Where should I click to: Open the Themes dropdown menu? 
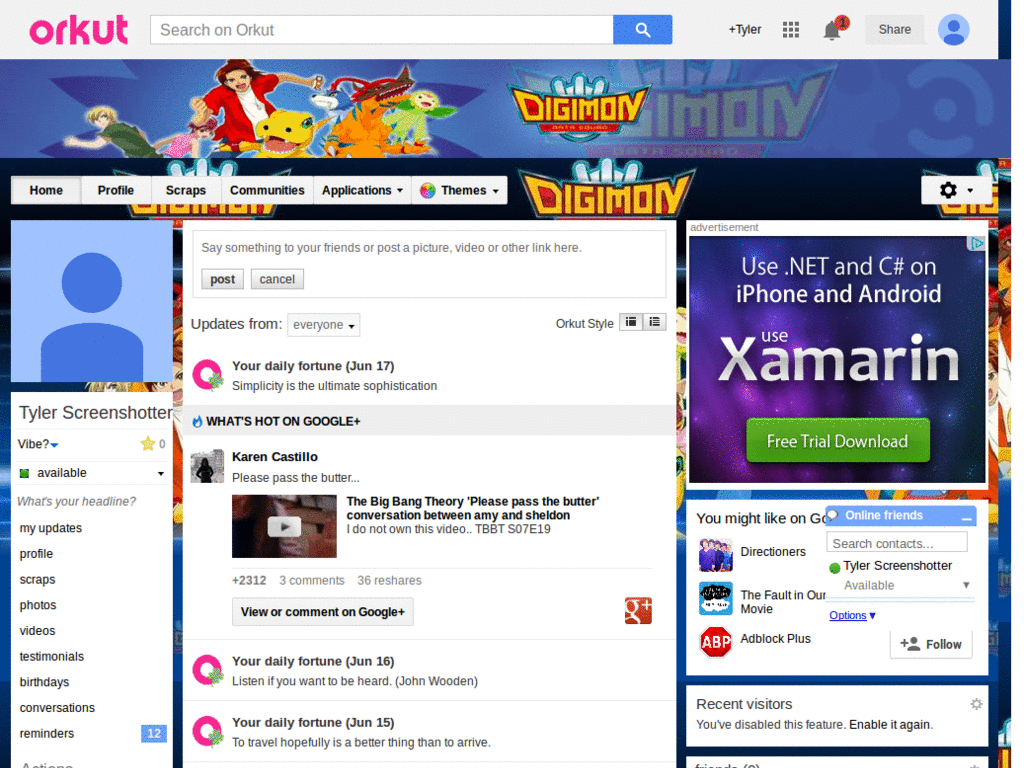pyautogui.click(x=460, y=191)
